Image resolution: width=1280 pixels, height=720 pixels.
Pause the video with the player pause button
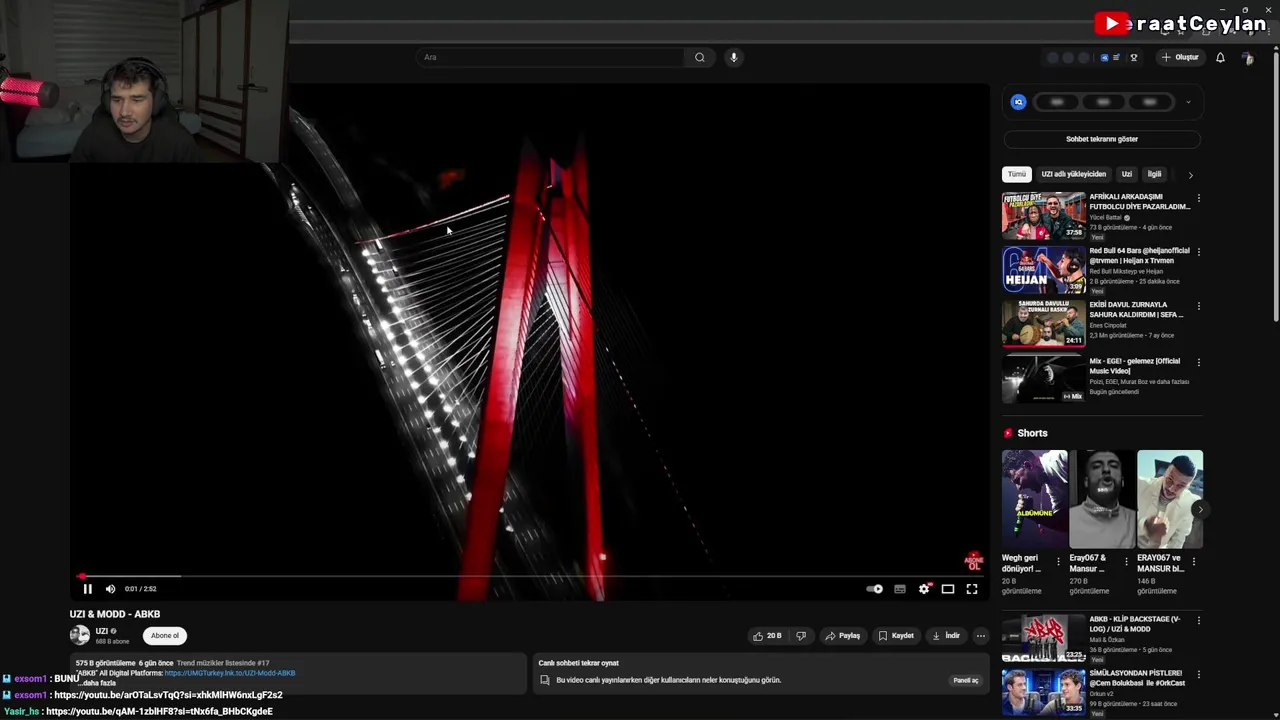(87, 589)
